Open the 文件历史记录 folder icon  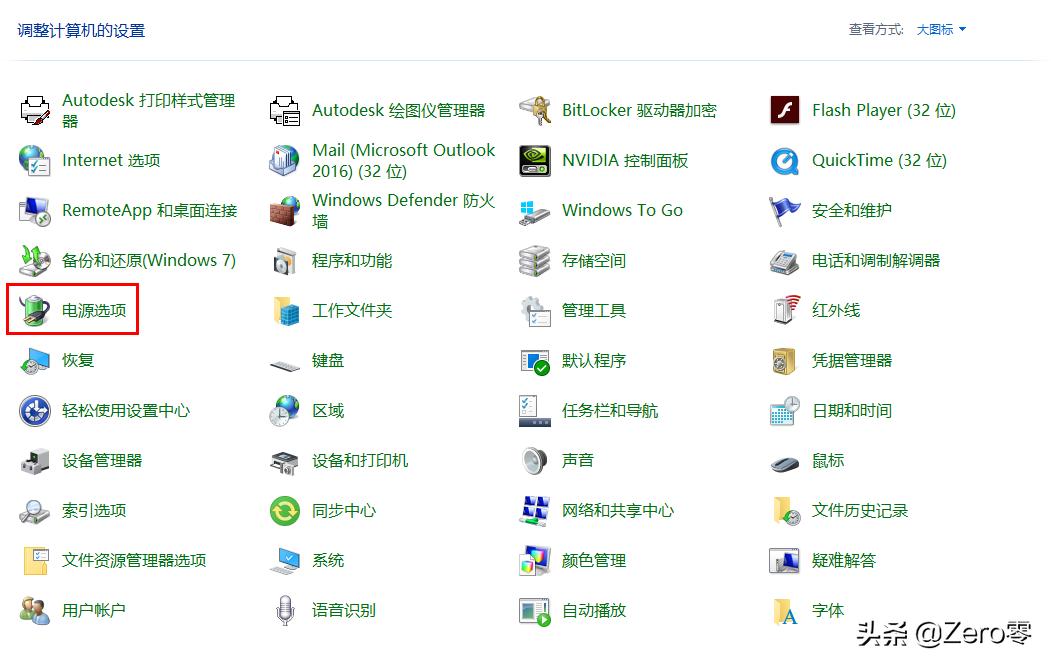tap(785, 511)
